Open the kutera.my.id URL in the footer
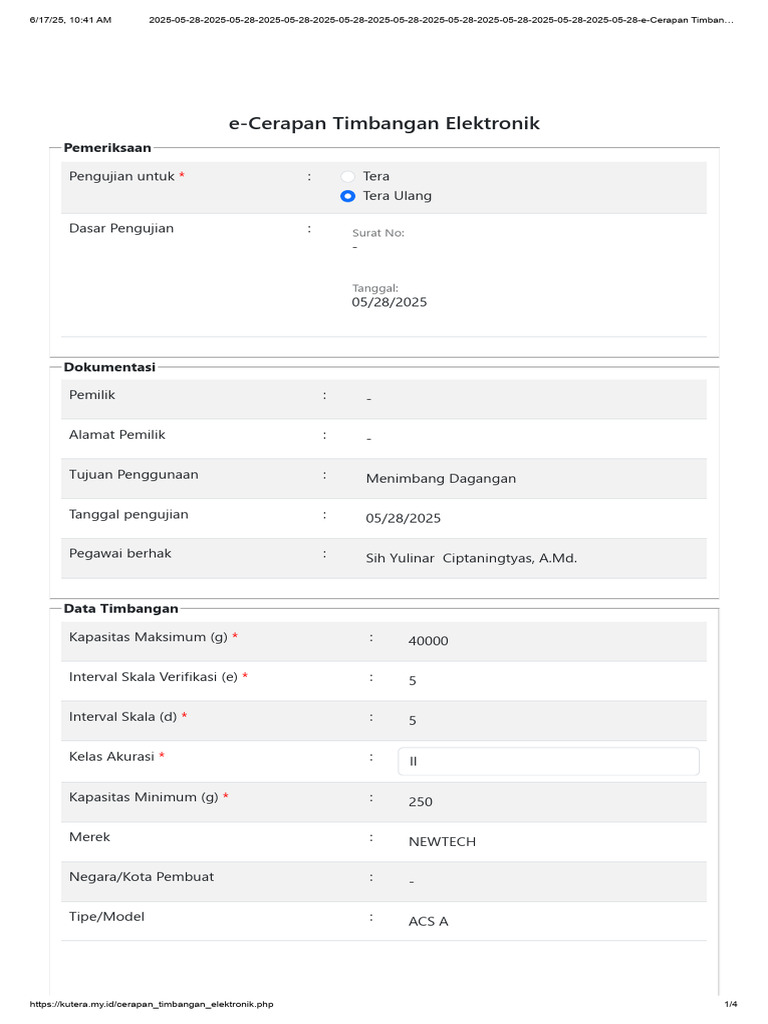Image resolution: width=768 pixels, height=1024 pixels. coord(152,1004)
